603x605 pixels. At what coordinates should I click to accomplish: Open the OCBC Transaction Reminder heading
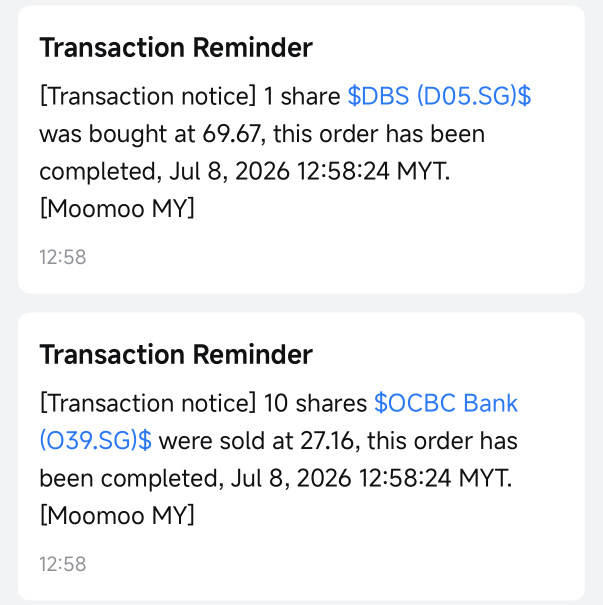(x=176, y=354)
